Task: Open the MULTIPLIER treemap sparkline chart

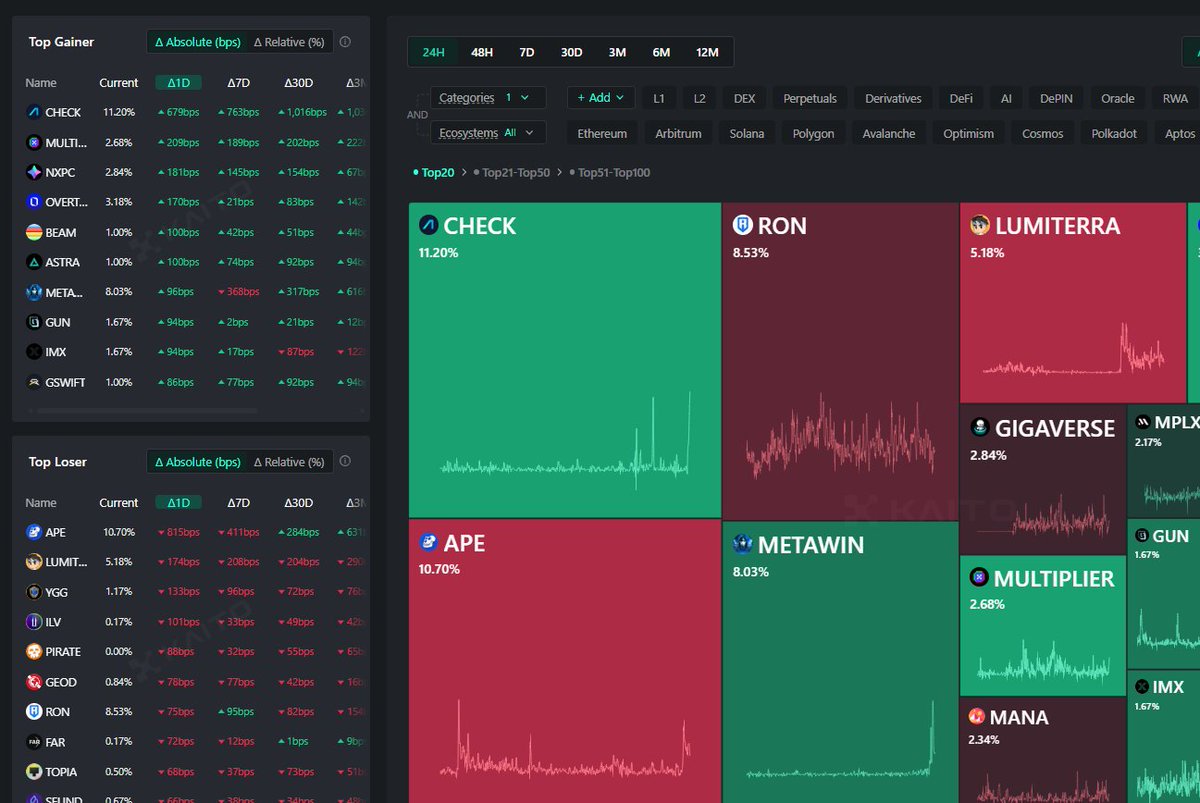Action: pyautogui.click(x=1043, y=660)
